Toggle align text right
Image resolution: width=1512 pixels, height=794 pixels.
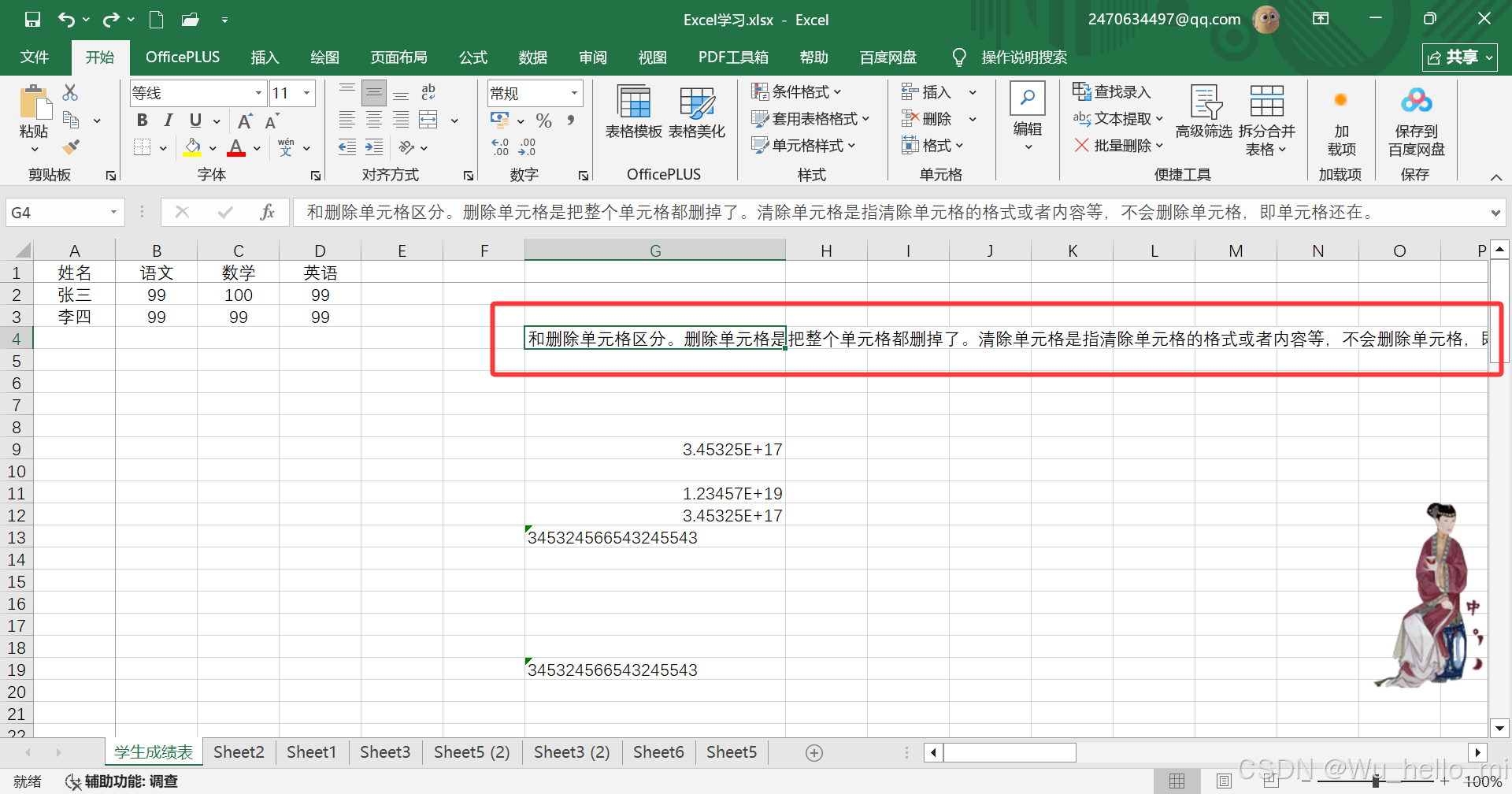point(401,121)
